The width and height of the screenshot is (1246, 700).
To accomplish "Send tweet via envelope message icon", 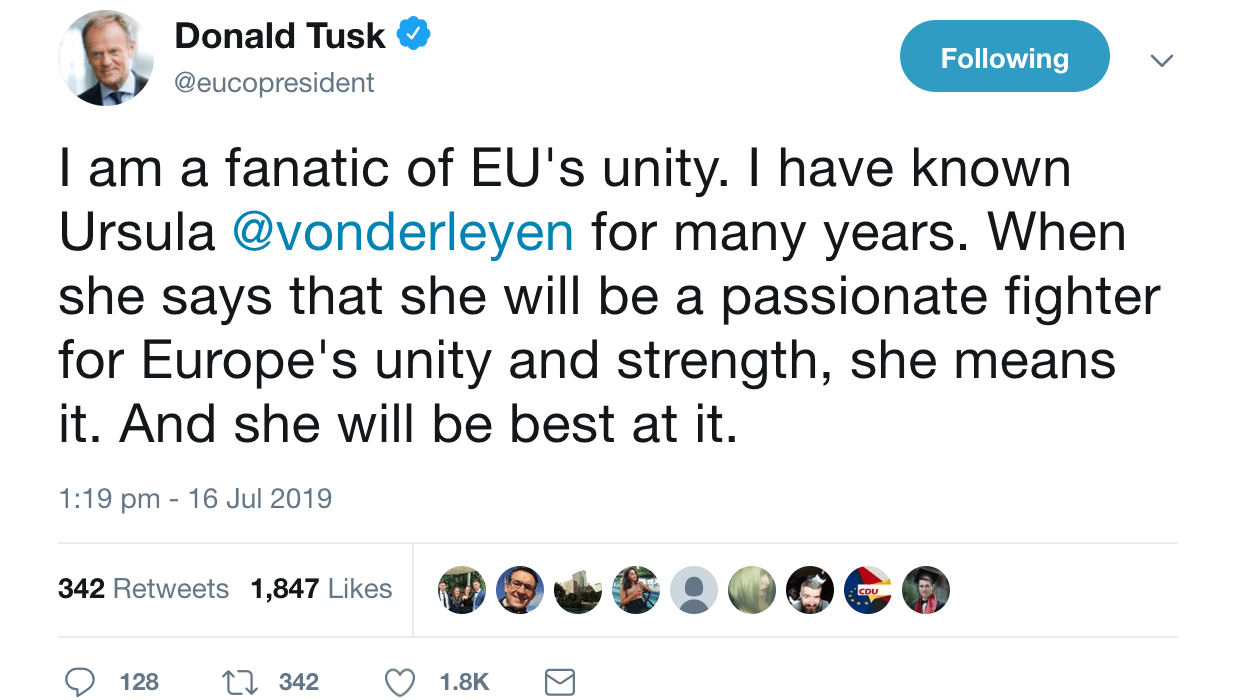I will pyautogui.click(x=560, y=682).
